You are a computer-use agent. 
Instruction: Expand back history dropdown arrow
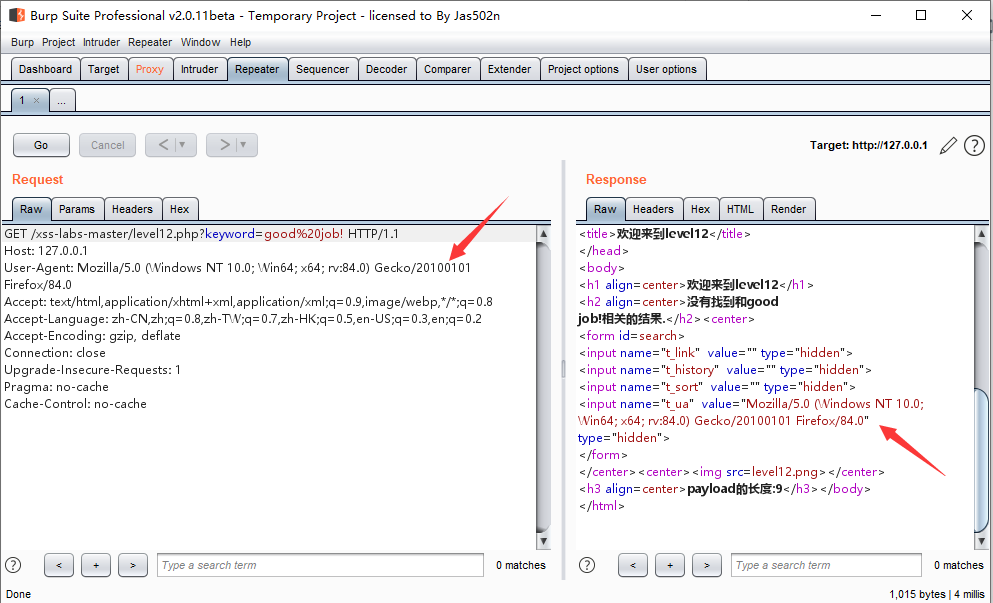click(182, 145)
